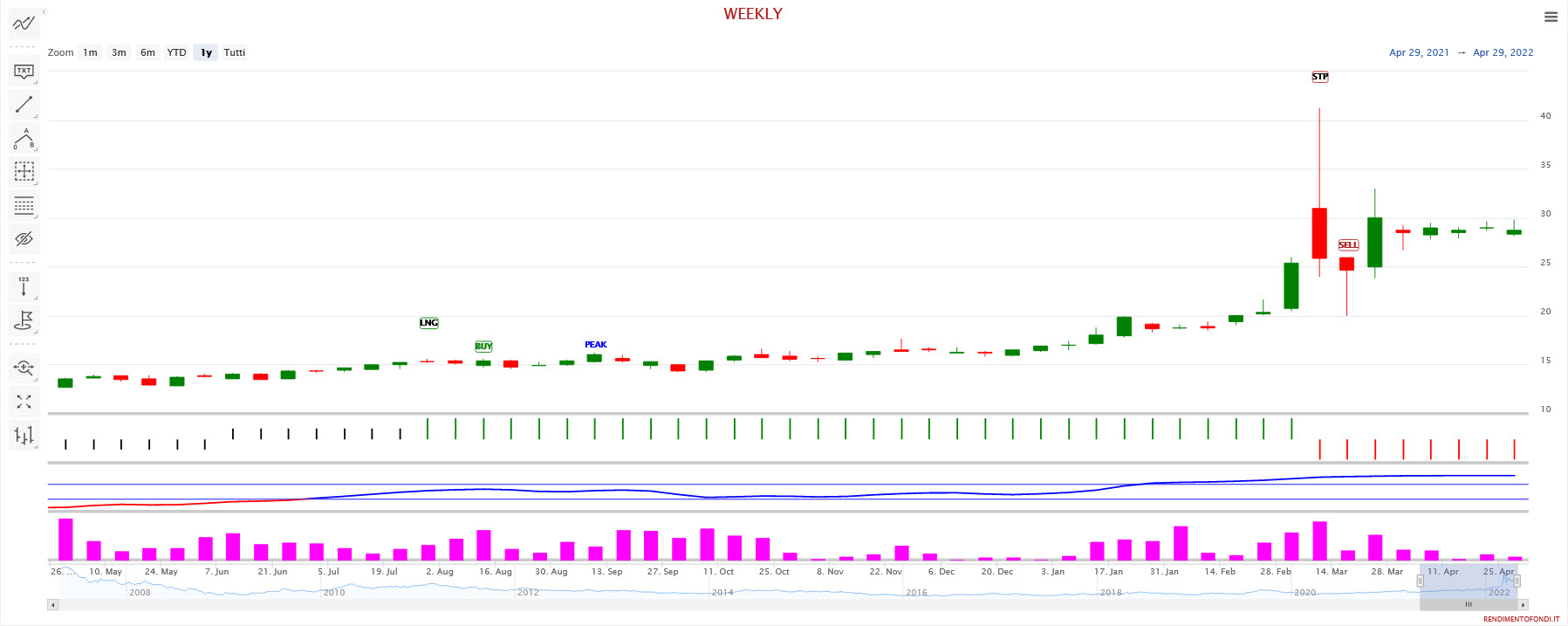Viewport: 1568px width, 626px height.
Task: Set zoom range to YTD
Action: [176, 52]
